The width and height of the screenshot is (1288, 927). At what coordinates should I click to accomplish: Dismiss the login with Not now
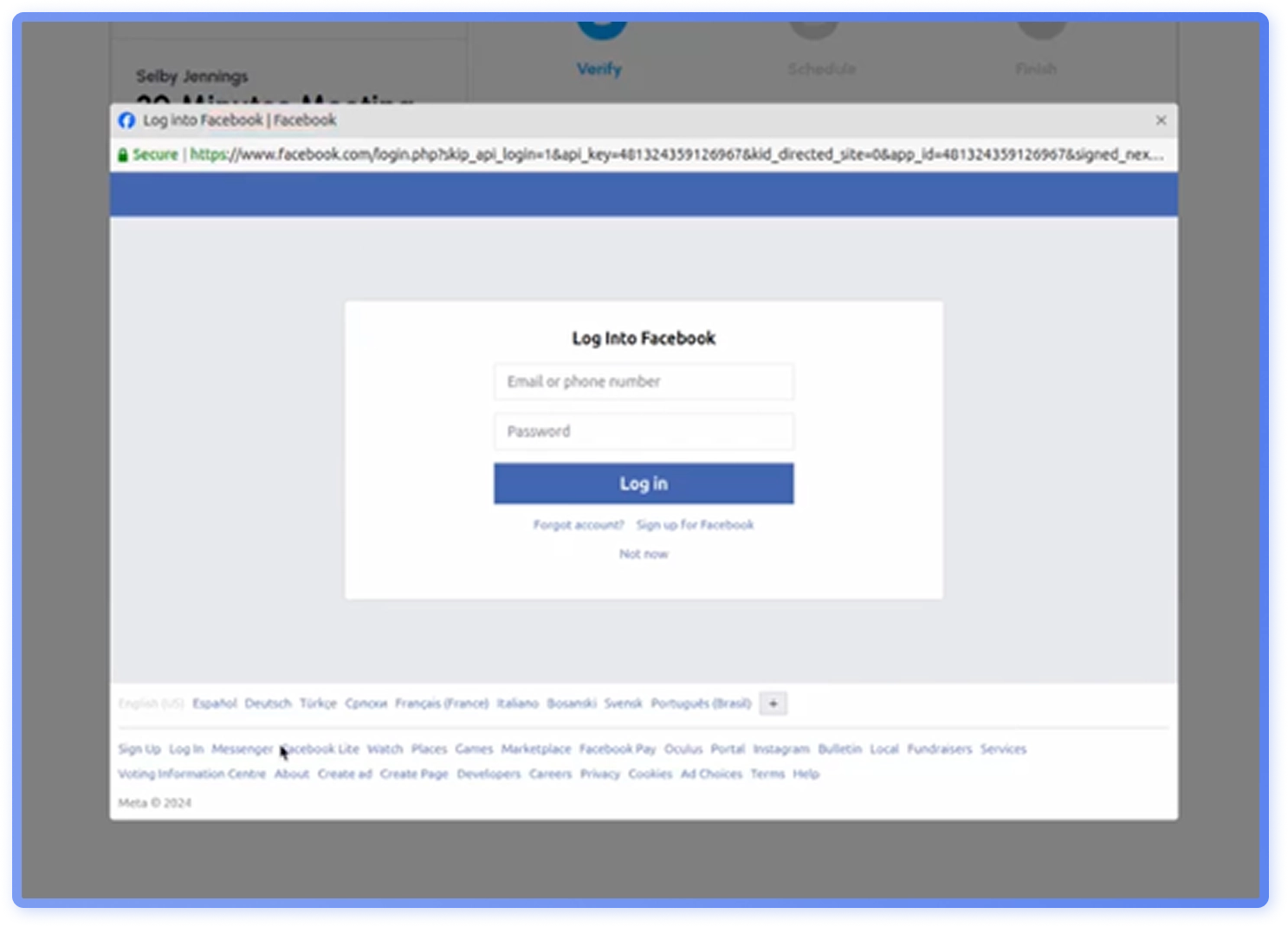click(643, 553)
